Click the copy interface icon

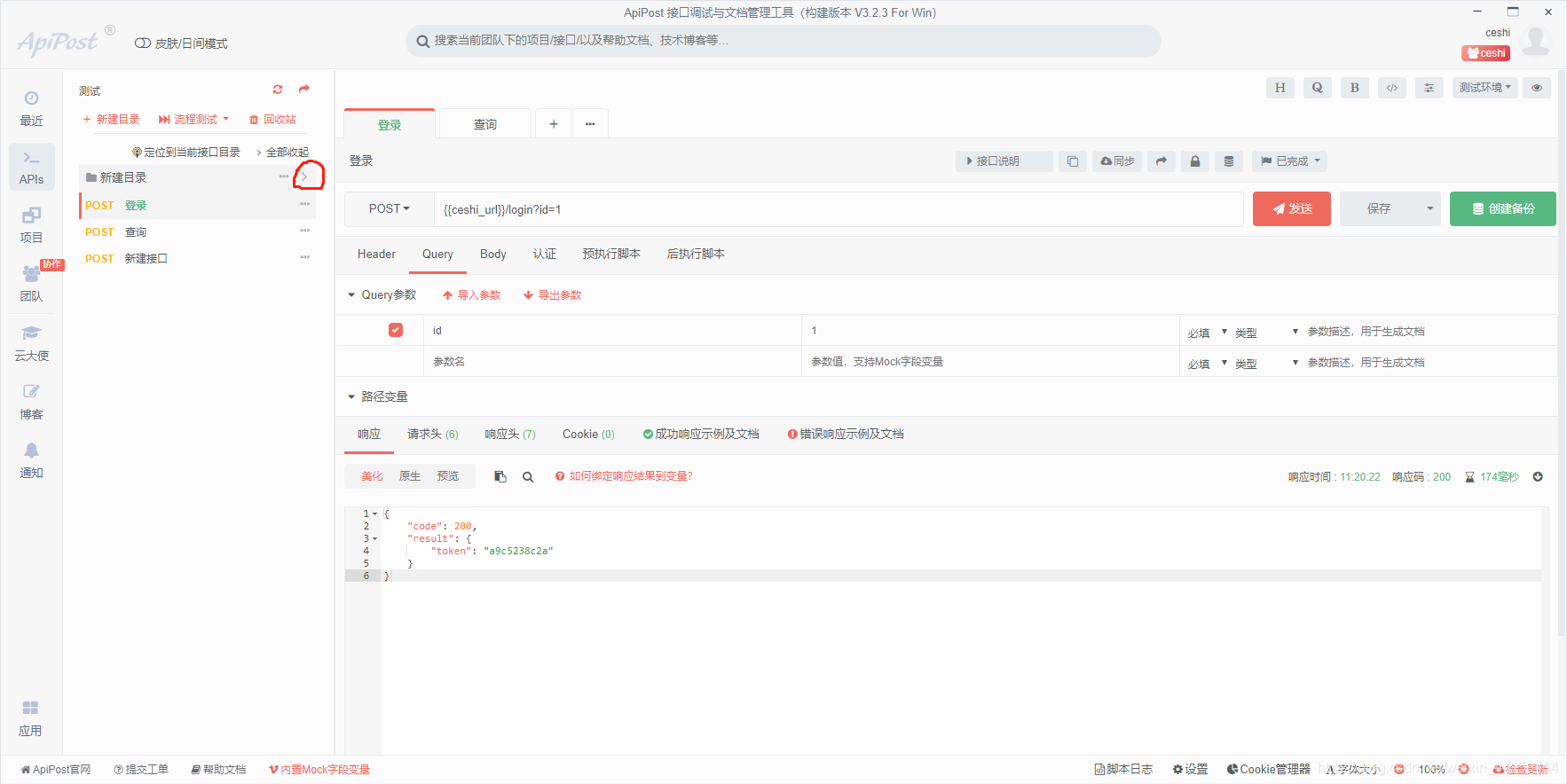coord(1072,161)
